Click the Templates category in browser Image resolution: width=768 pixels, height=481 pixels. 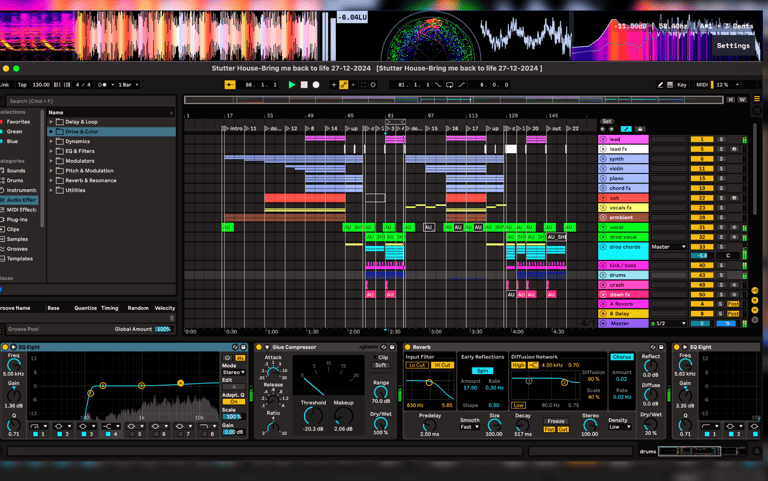(20, 258)
